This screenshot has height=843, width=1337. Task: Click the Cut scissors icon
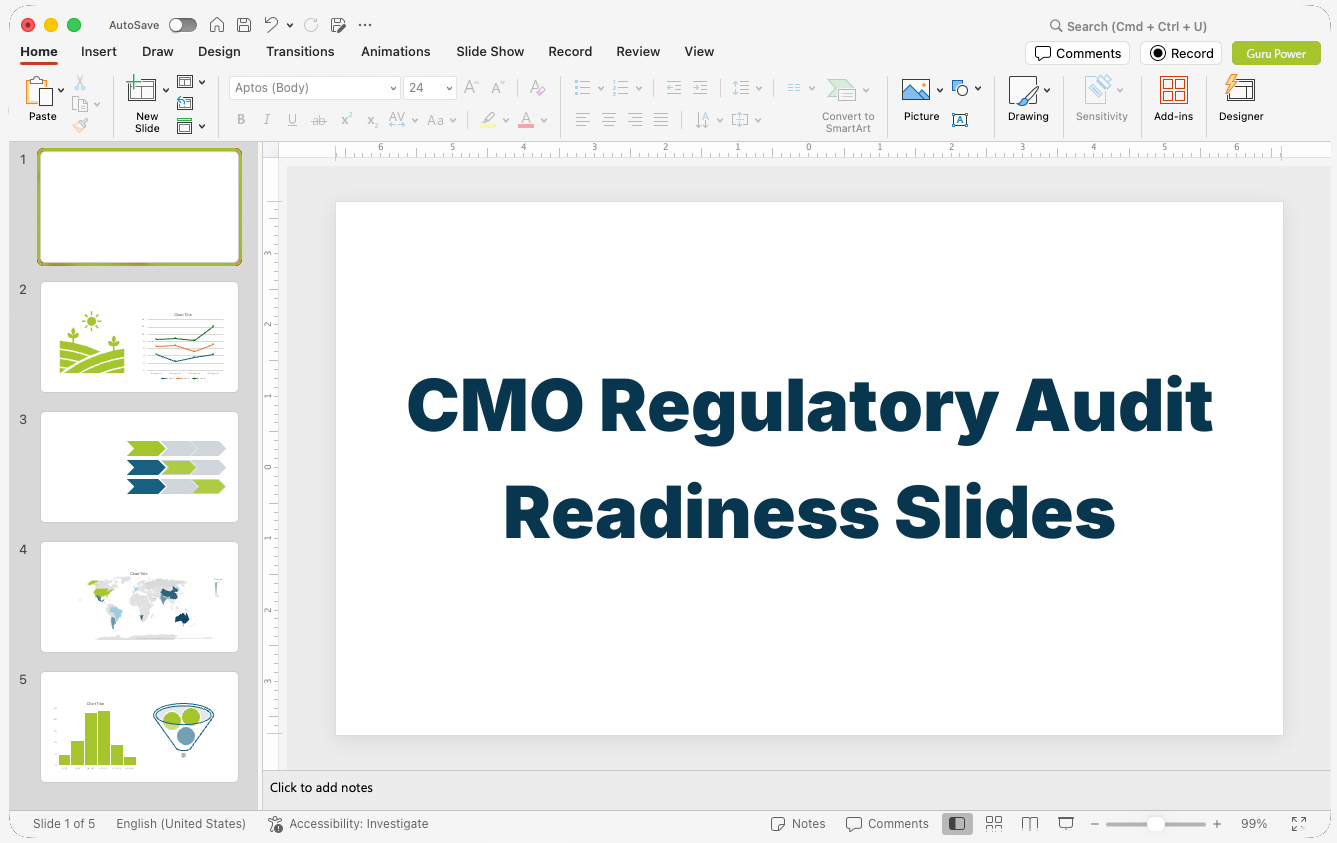pos(80,83)
